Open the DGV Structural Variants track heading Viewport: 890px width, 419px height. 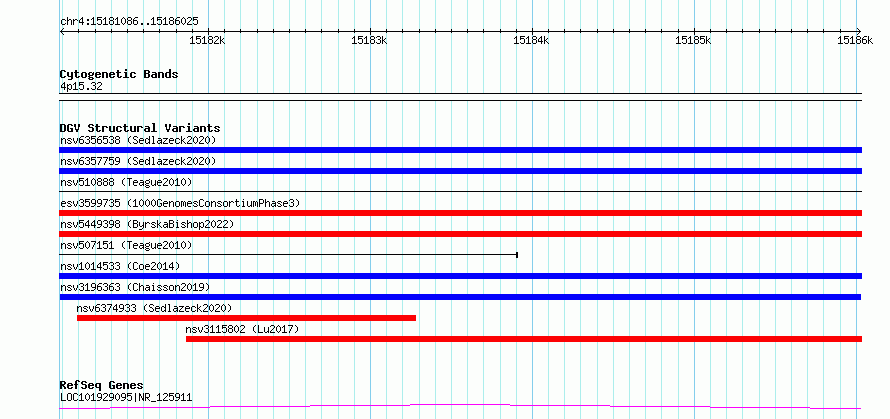click(x=140, y=128)
